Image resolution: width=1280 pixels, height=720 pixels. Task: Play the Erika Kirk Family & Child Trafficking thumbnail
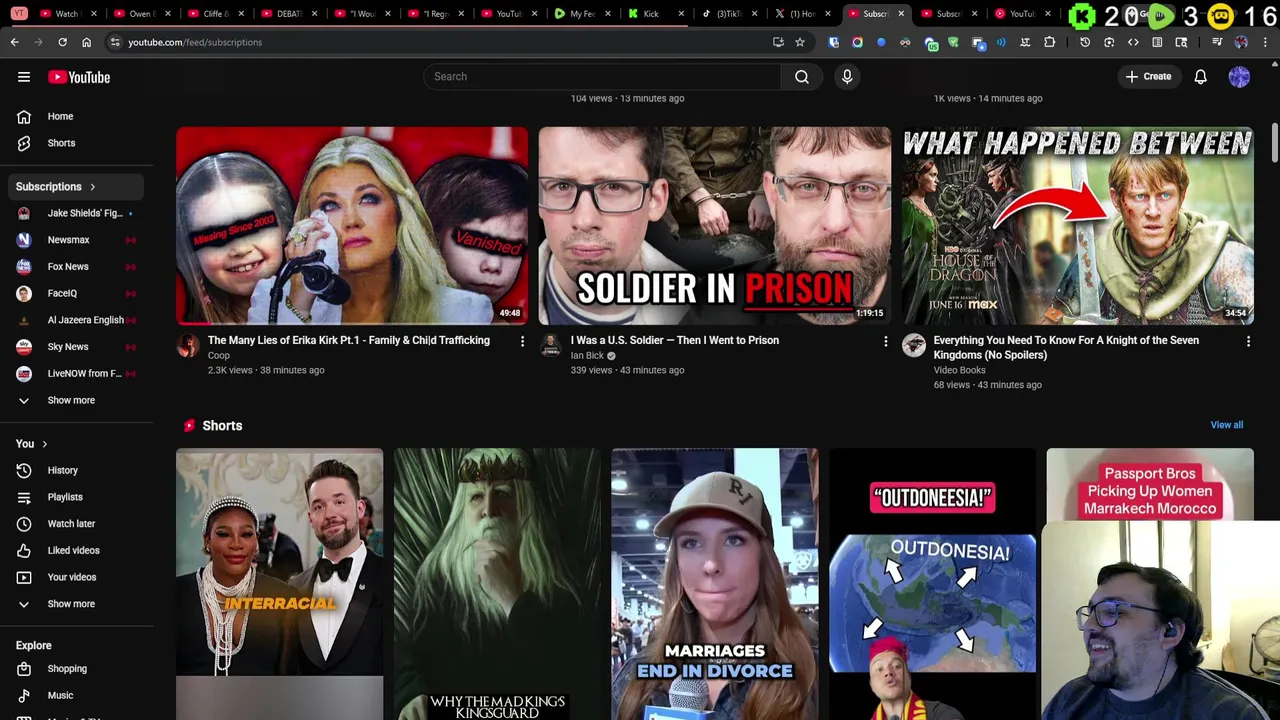pyautogui.click(x=352, y=226)
